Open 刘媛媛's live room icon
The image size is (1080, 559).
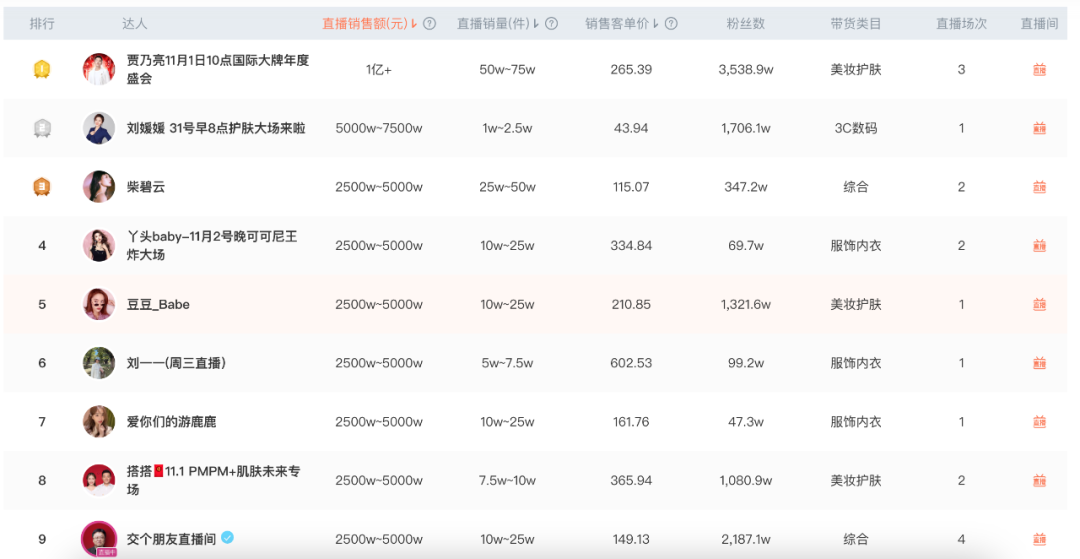1039,128
